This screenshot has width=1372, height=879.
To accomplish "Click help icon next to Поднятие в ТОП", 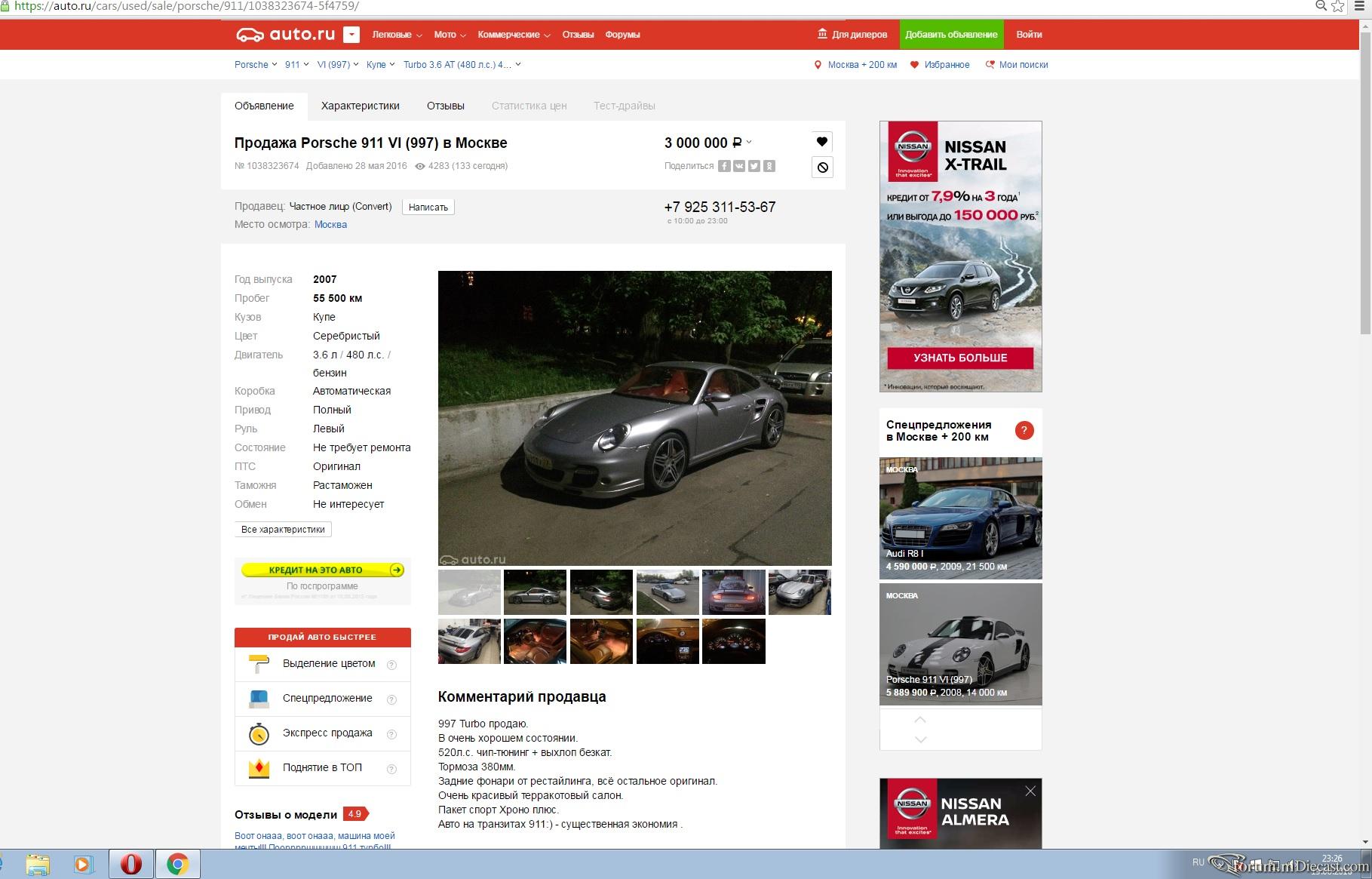I will pos(391,769).
